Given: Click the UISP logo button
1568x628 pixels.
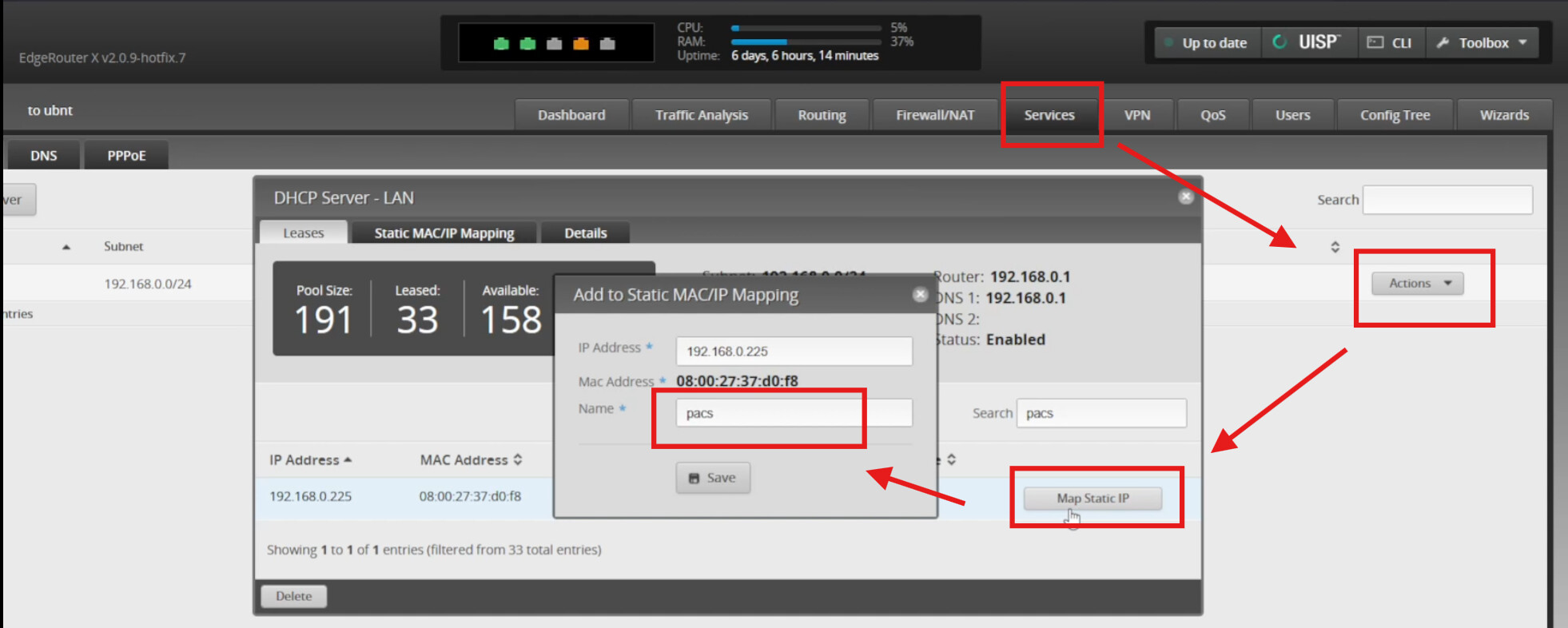Looking at the screenshot, I should coord(1307,43).
